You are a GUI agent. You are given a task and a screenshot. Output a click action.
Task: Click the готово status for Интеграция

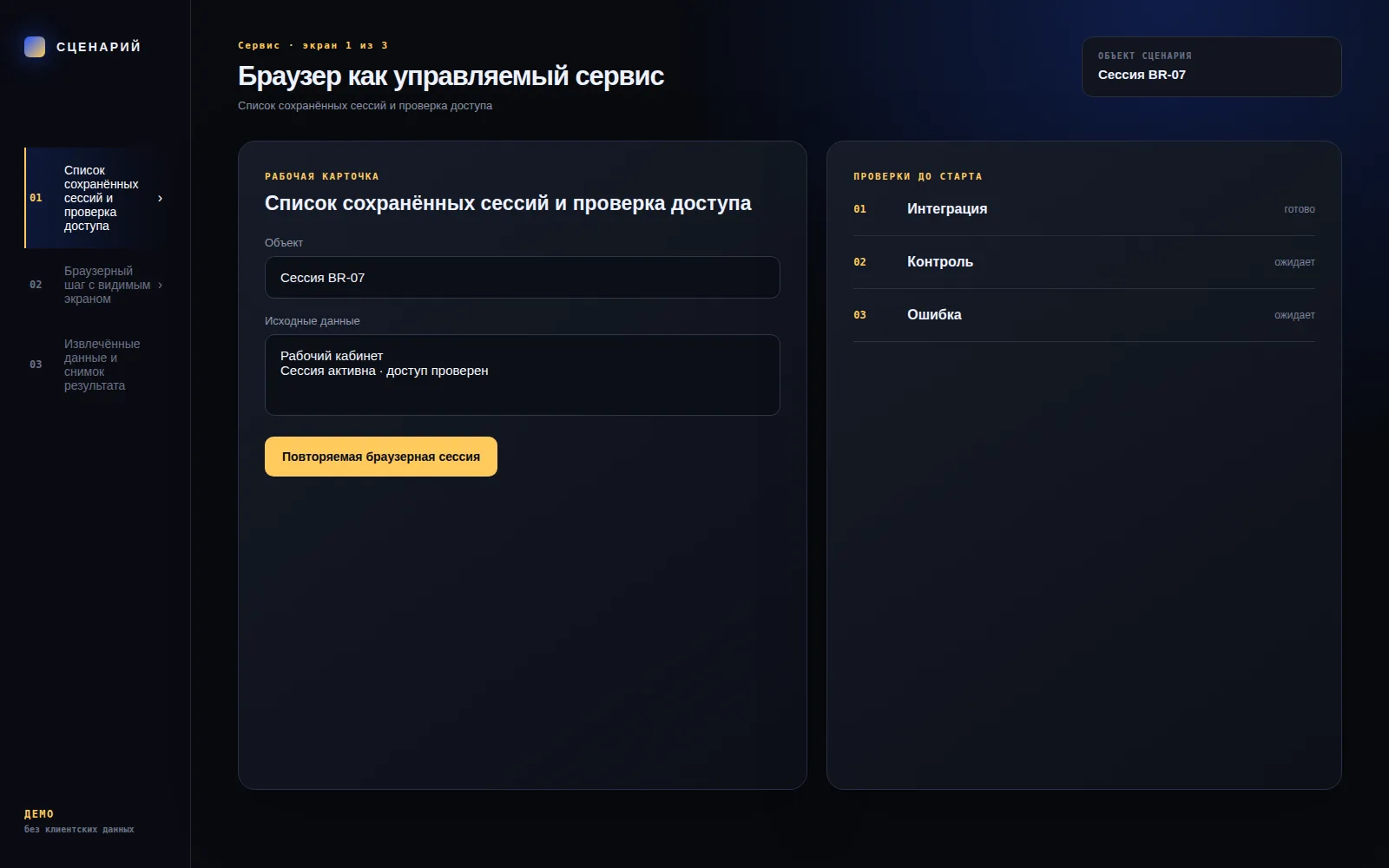[1300, 209]
